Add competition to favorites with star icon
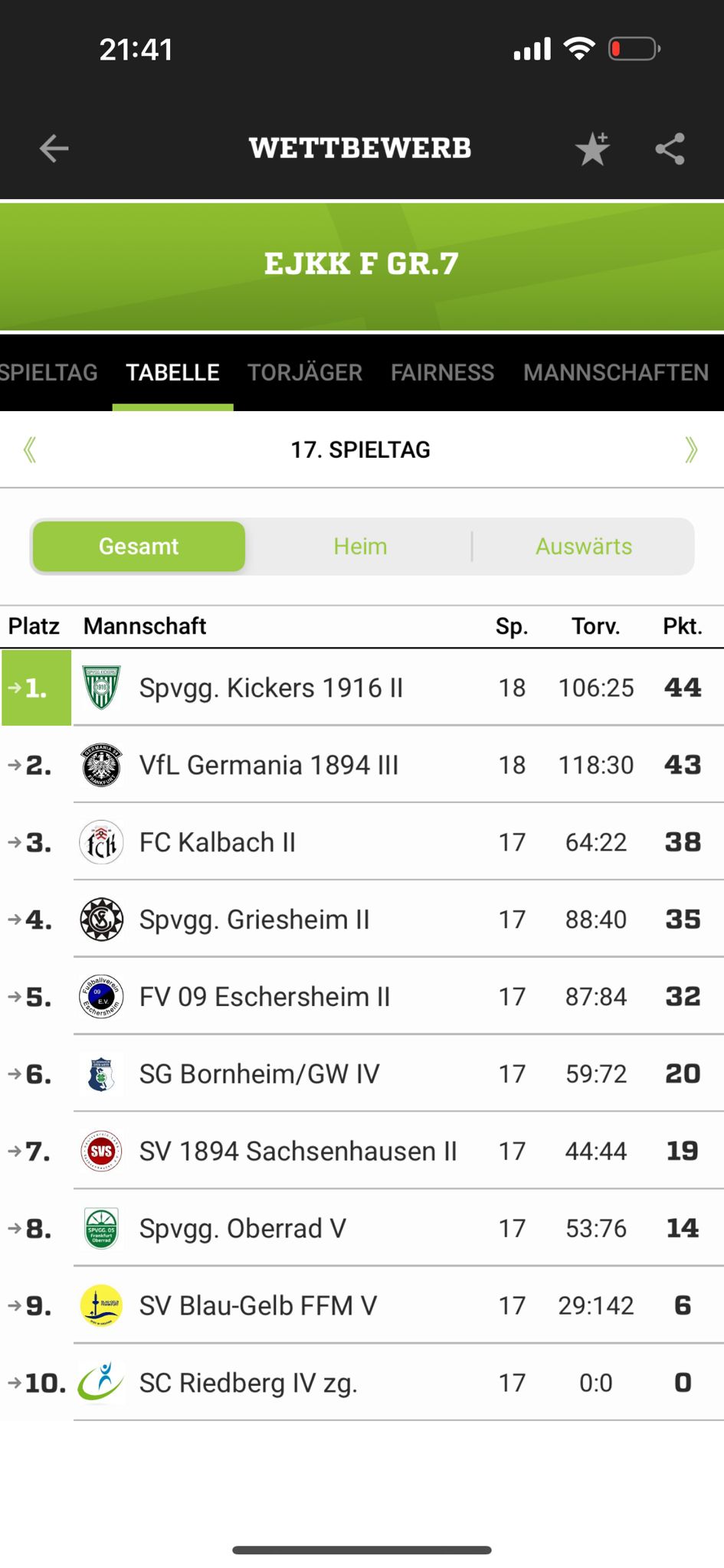 (593, 149)
